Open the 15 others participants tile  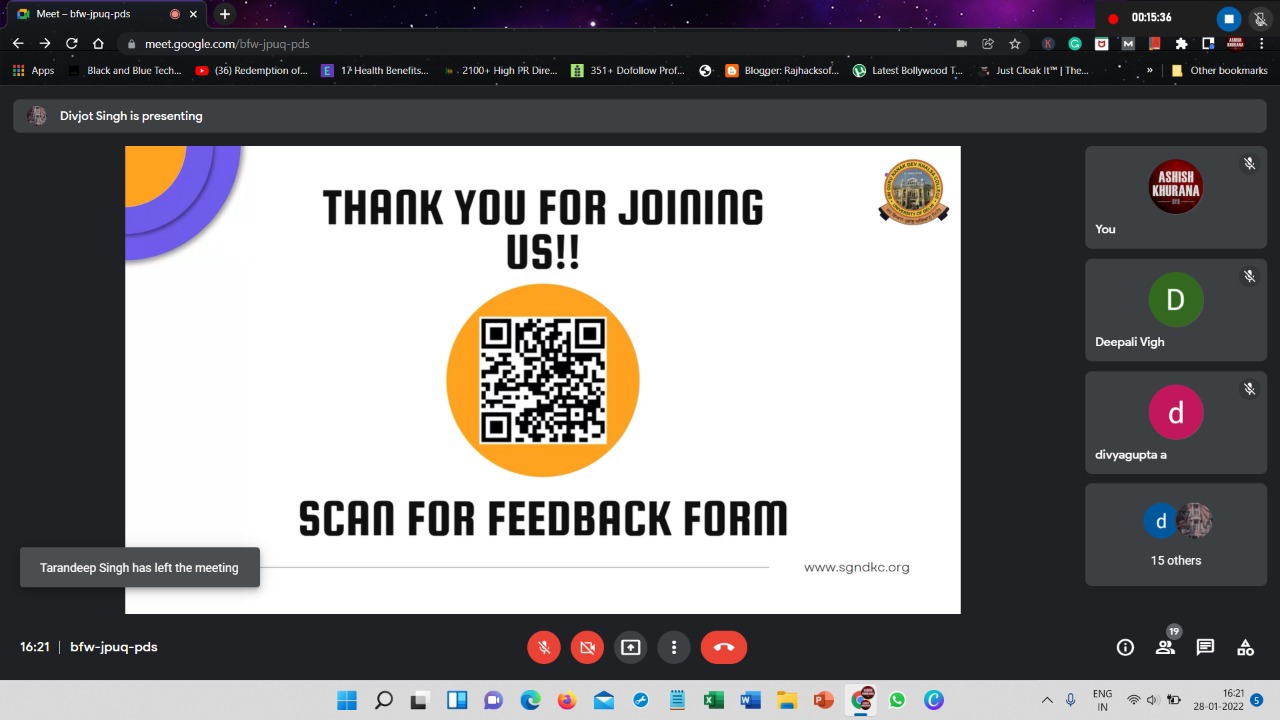(x=1176, y=535)
